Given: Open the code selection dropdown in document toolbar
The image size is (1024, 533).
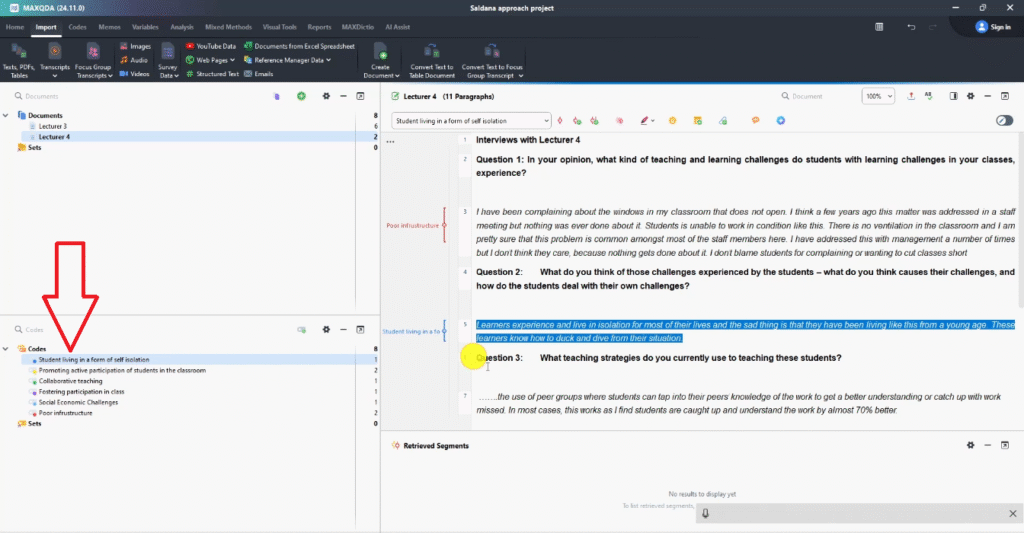Looking at the screenshot, I should pyautogui.click(x=470, y=121).
